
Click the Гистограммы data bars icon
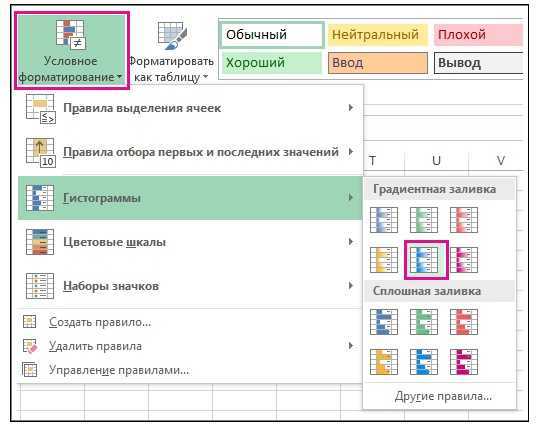tap(40, 198)
